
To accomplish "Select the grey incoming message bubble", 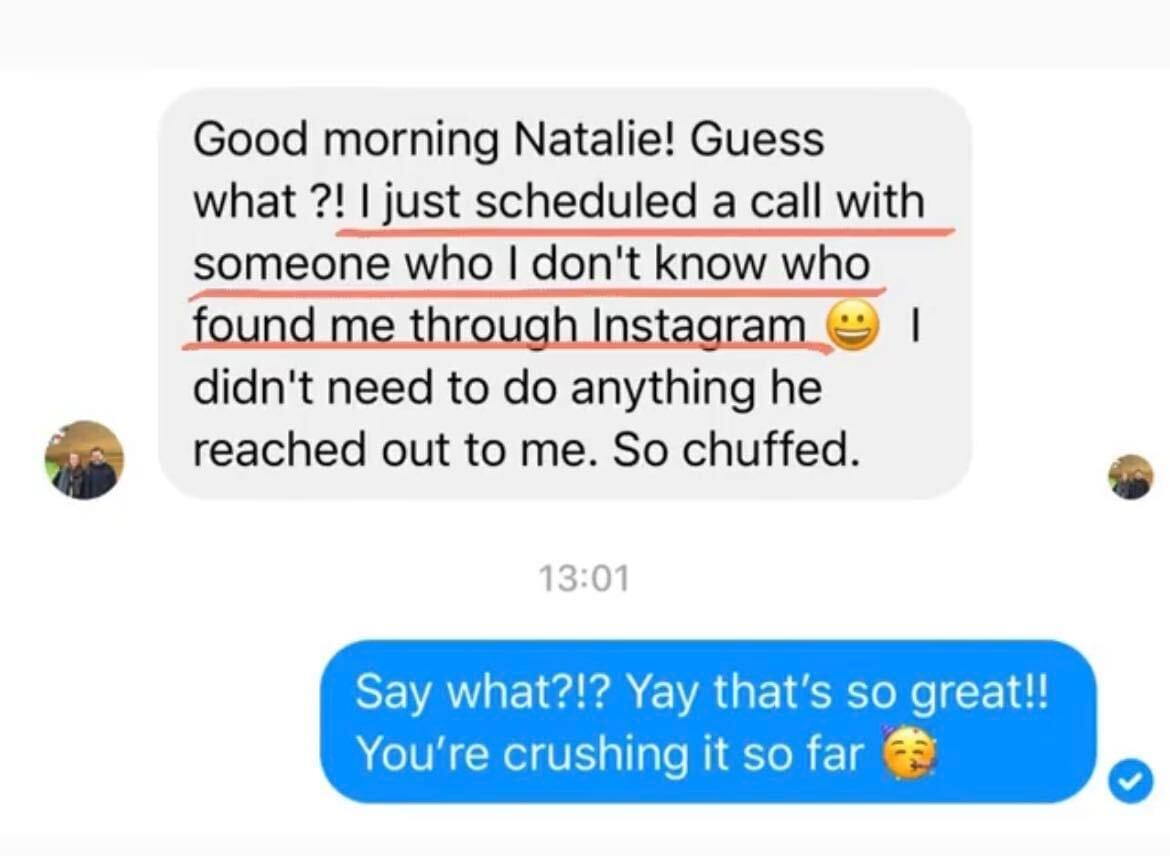I will (x=565, y=294).
